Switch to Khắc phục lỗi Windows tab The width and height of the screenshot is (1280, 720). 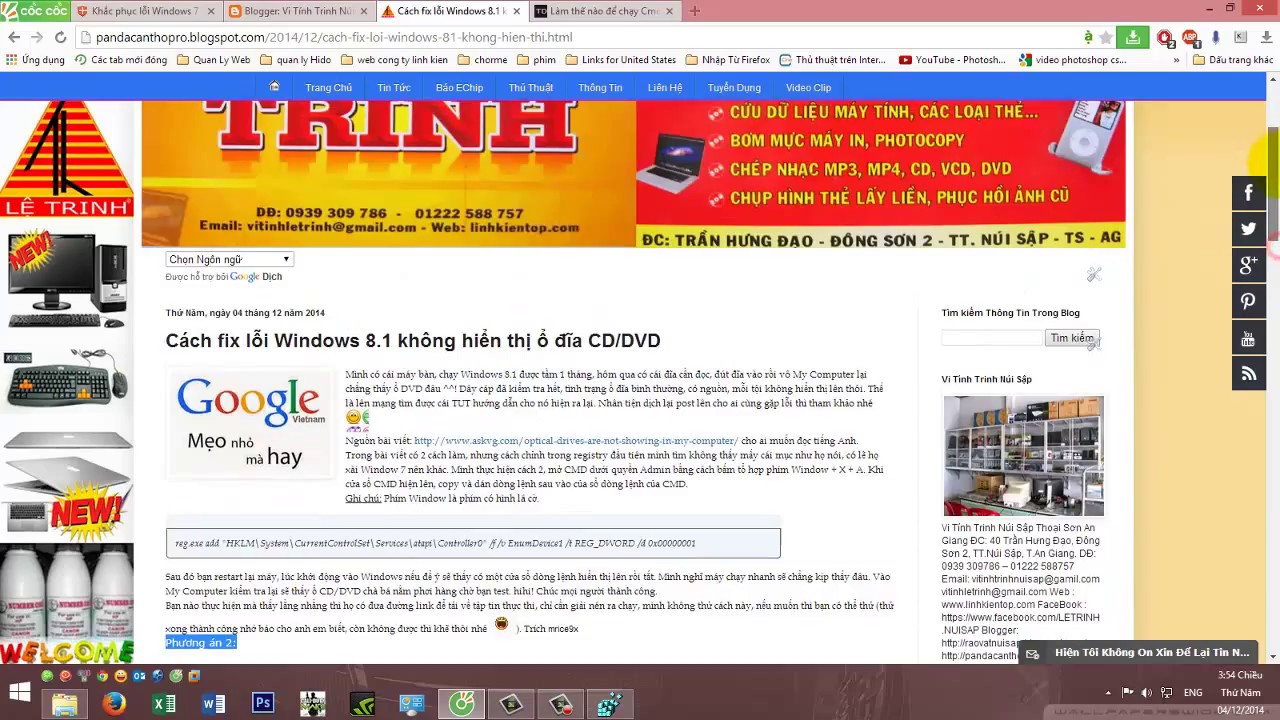[x=144, y=11]
